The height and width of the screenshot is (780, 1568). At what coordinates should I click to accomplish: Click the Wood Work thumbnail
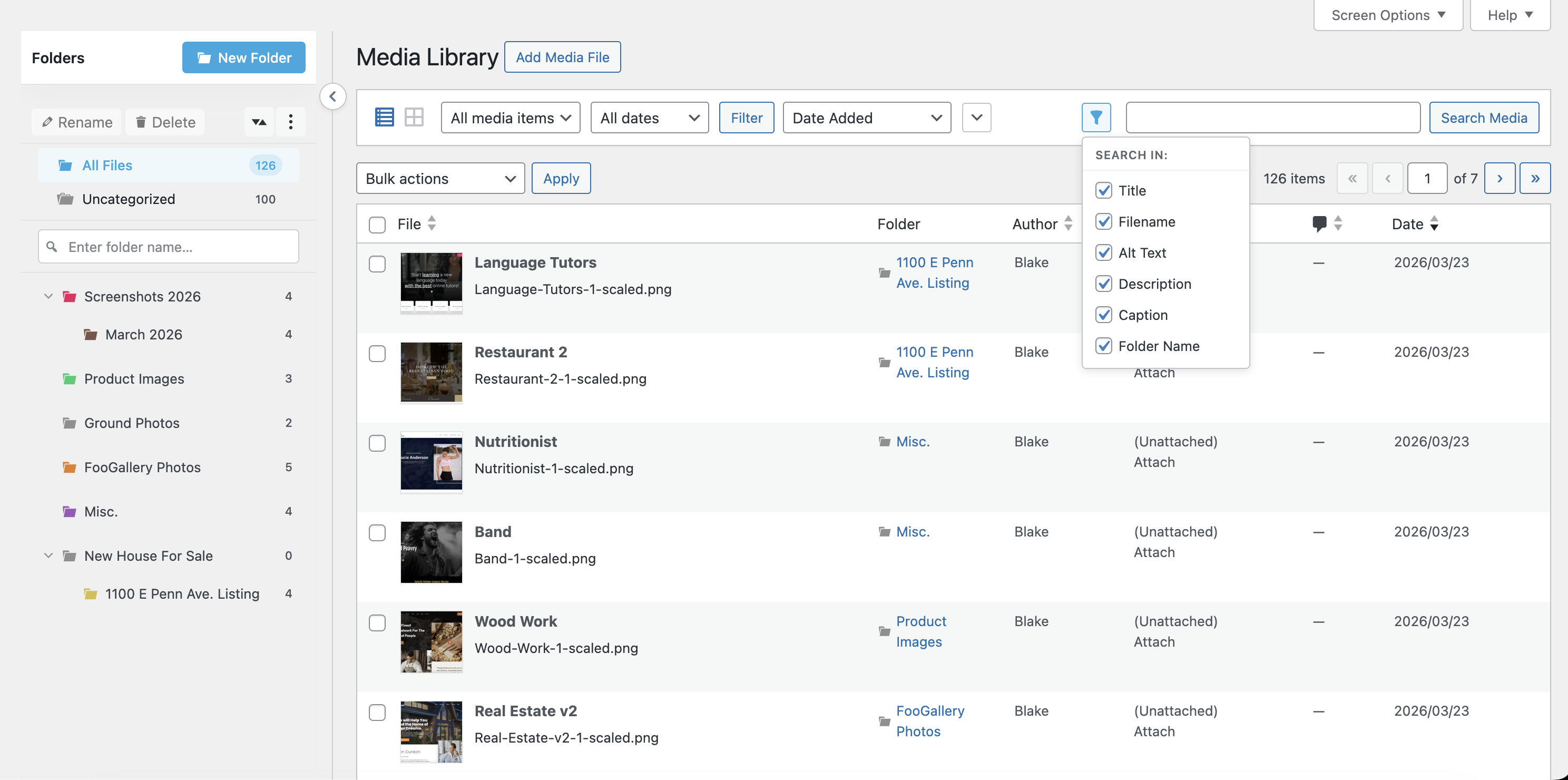[x=431, y=641]
